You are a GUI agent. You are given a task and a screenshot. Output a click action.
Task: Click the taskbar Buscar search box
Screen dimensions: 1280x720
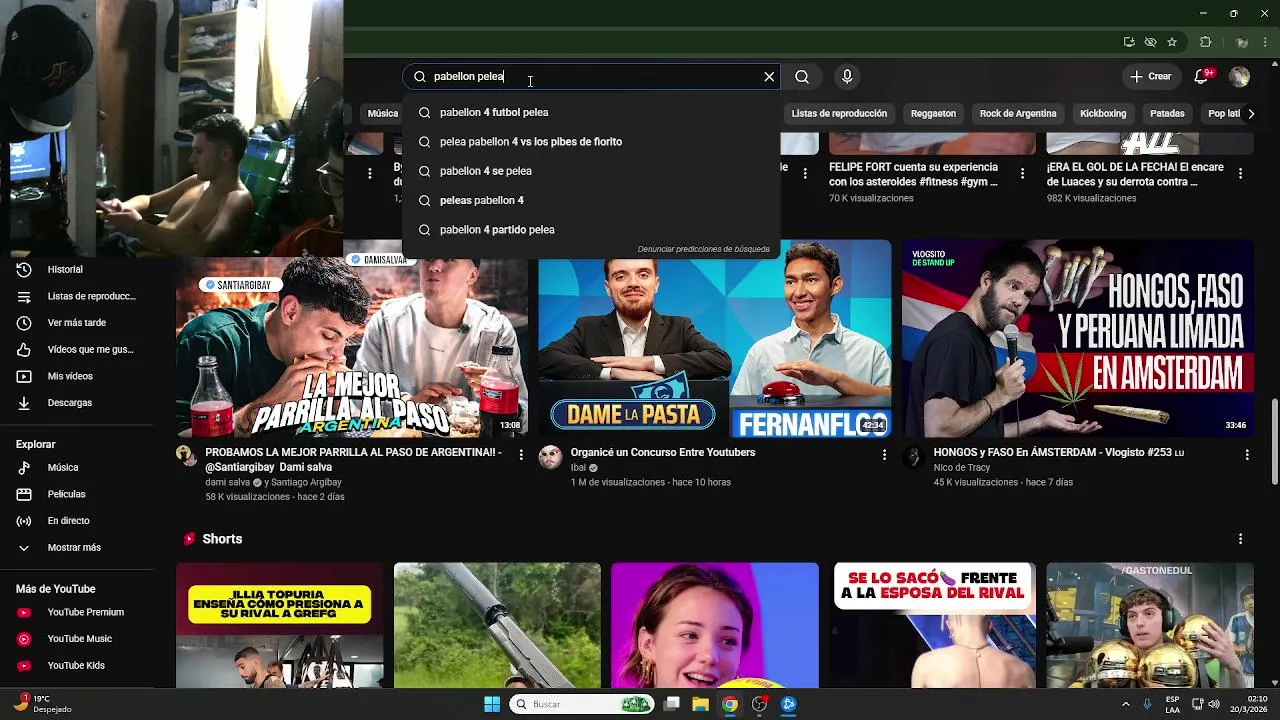(582, 704)
